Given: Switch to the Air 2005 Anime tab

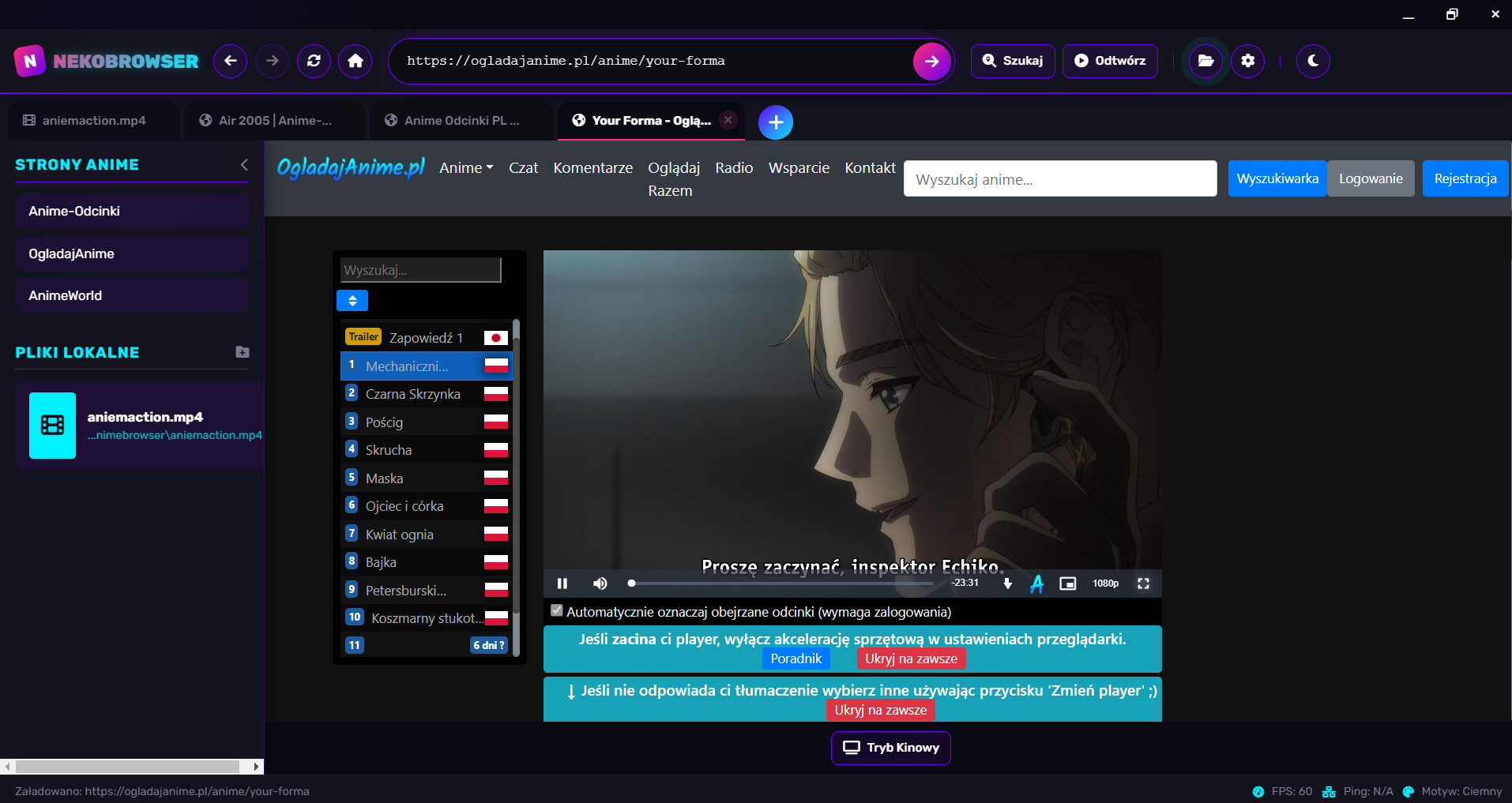Looking at the screenshot, I should (x=275, y=121).
